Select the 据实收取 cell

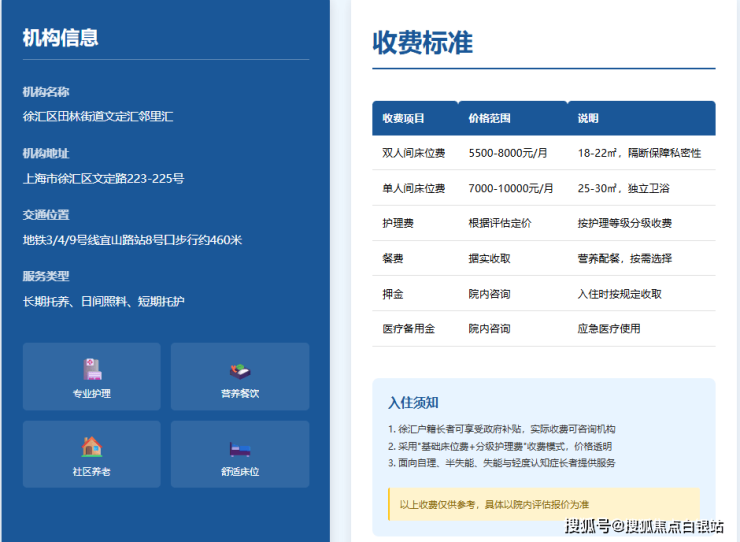coord(489,258)
